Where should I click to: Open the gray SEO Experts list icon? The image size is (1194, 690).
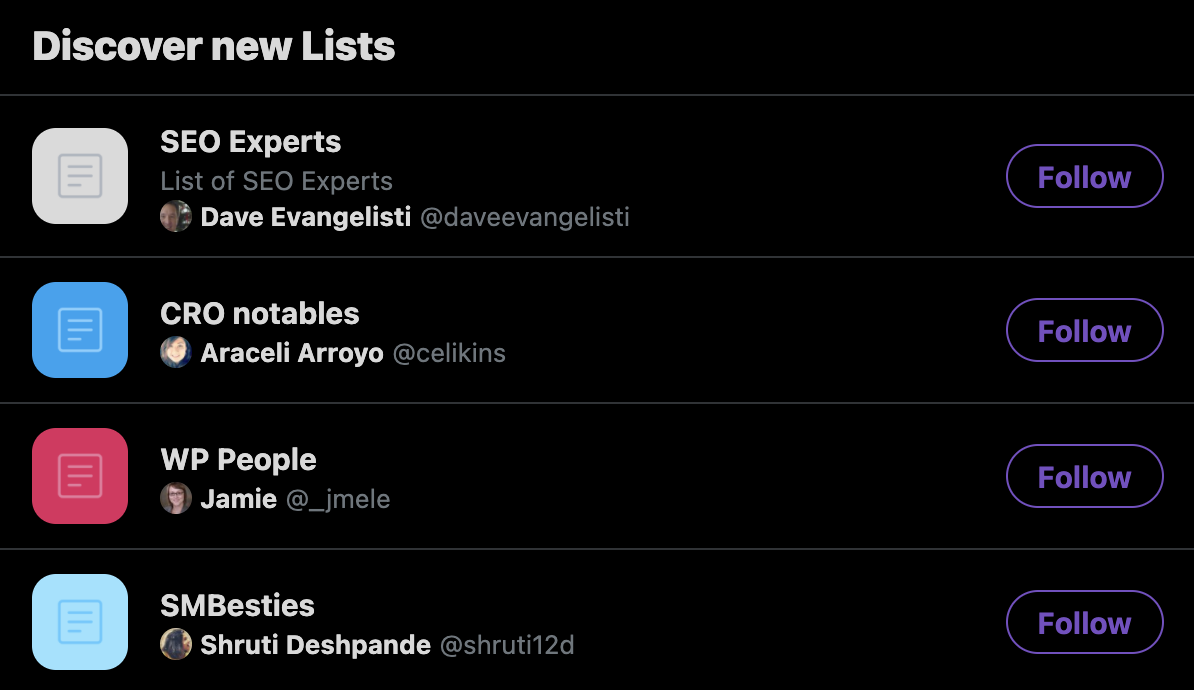[80, 176]
